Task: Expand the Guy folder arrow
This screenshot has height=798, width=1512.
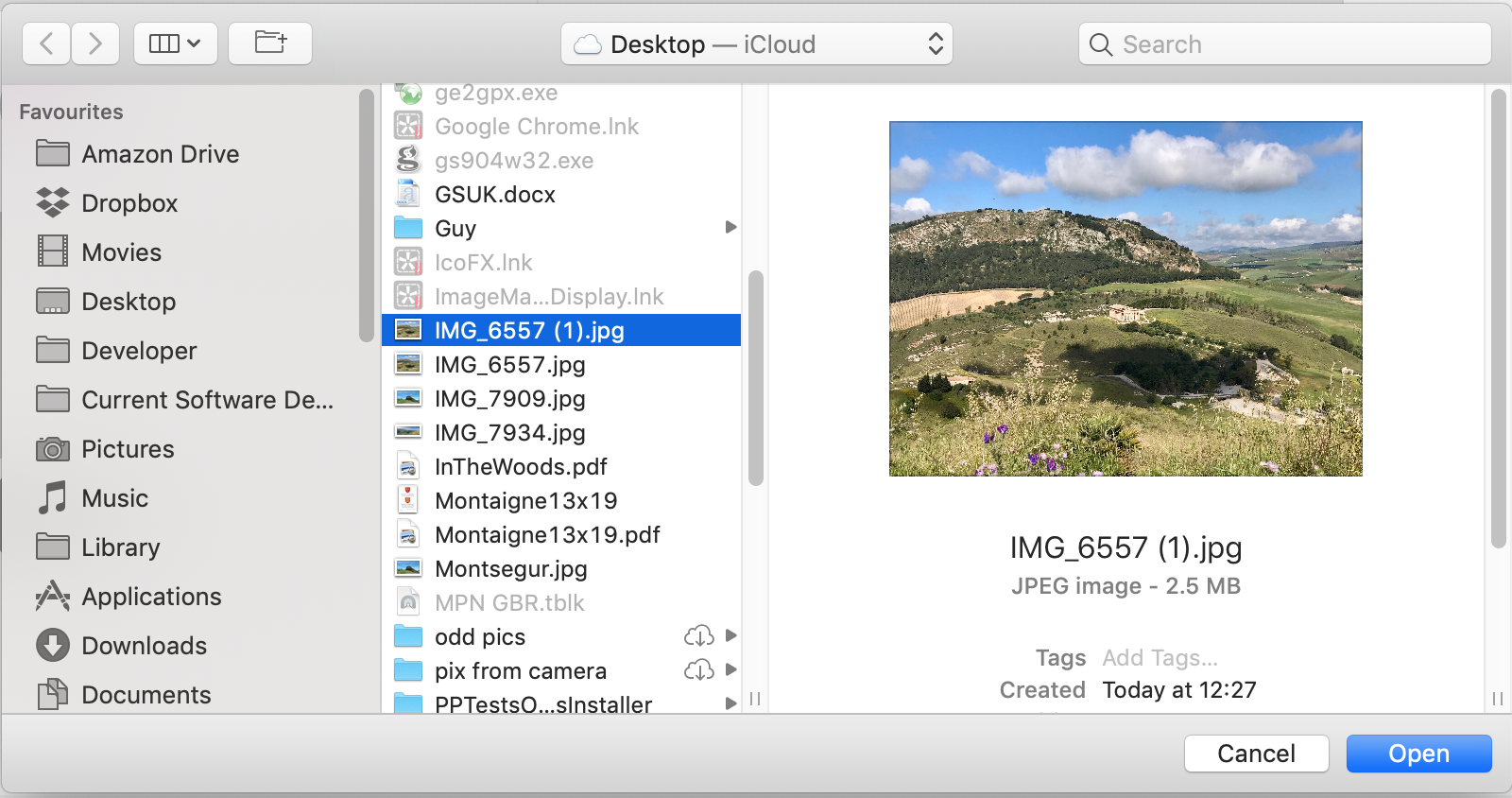Action: pyautogui.click(x=730, y=227)
